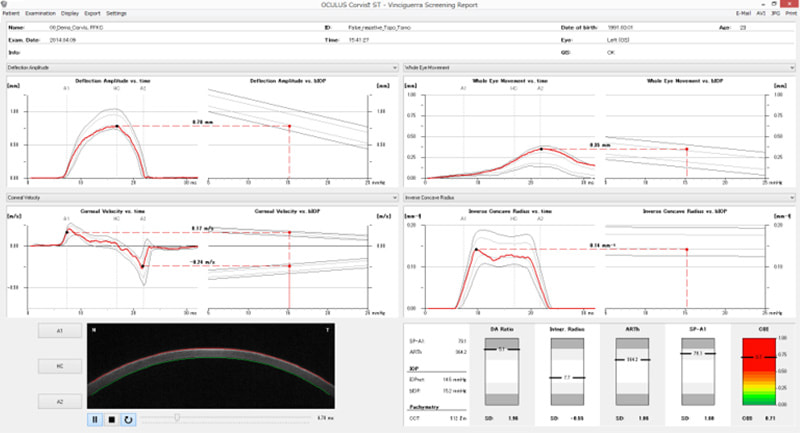Click the Whole Eye Movement vs. time graph
Viewport: 800px width, 433px height.
tap(510, 136)
